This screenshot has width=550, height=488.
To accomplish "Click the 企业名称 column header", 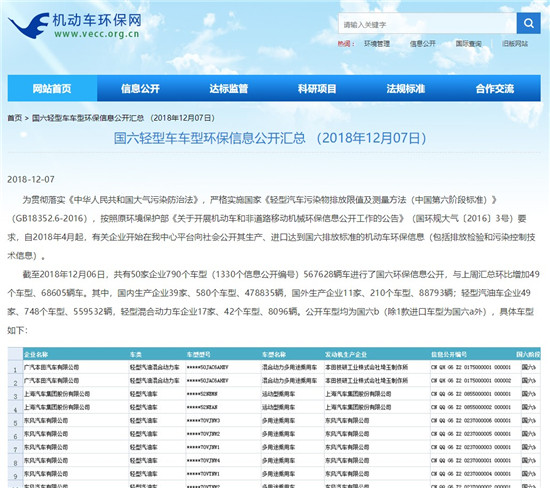I will [36, 354].
